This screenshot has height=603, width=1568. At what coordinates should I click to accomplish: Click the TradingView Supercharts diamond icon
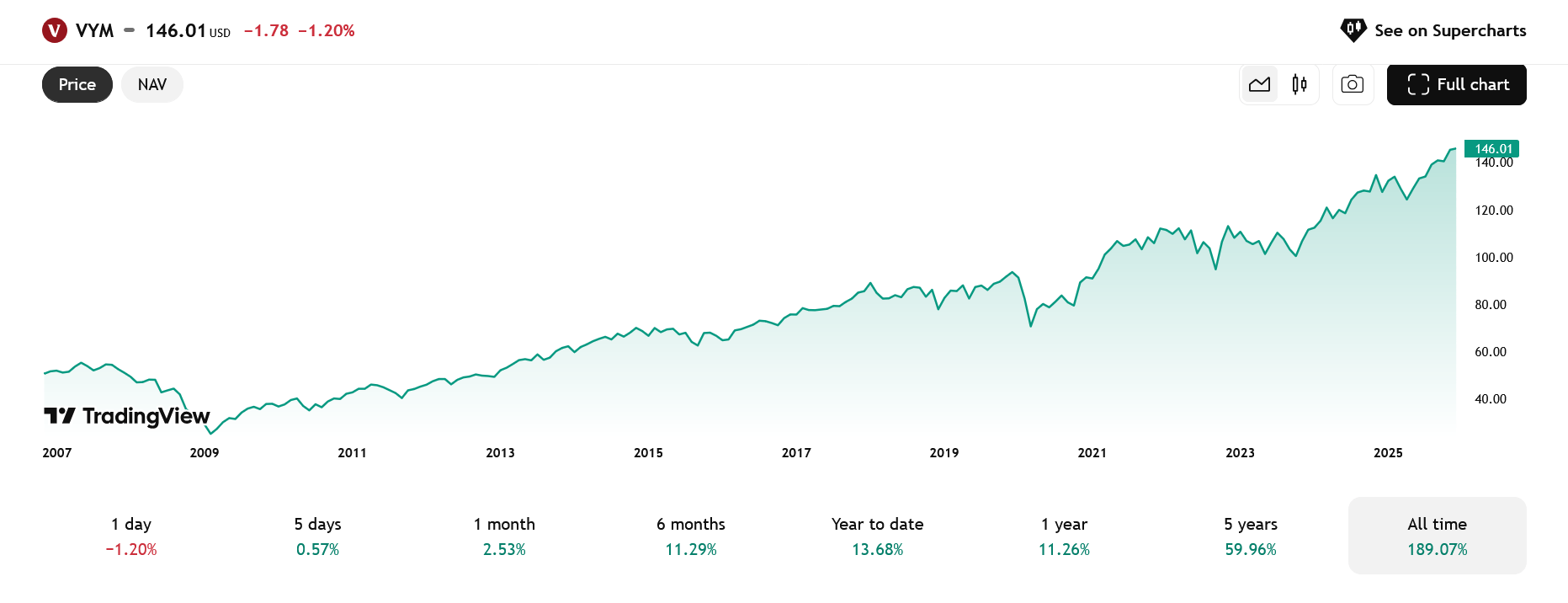pos(1352,29)
